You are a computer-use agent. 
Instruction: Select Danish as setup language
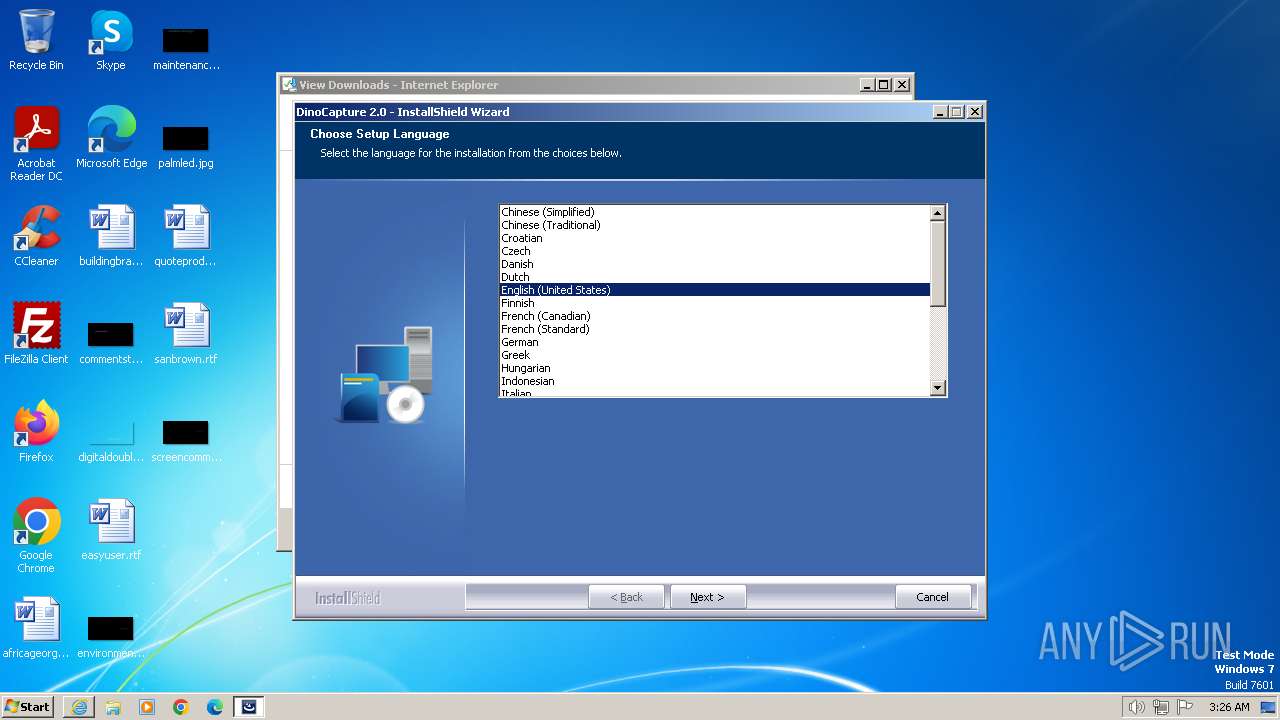tap(715, 264)
